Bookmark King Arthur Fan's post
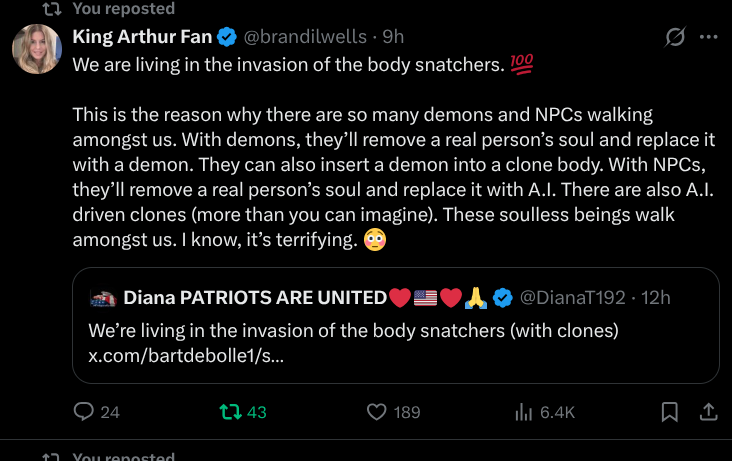This screenshot has width=732, height=461. tap(670, 411)
